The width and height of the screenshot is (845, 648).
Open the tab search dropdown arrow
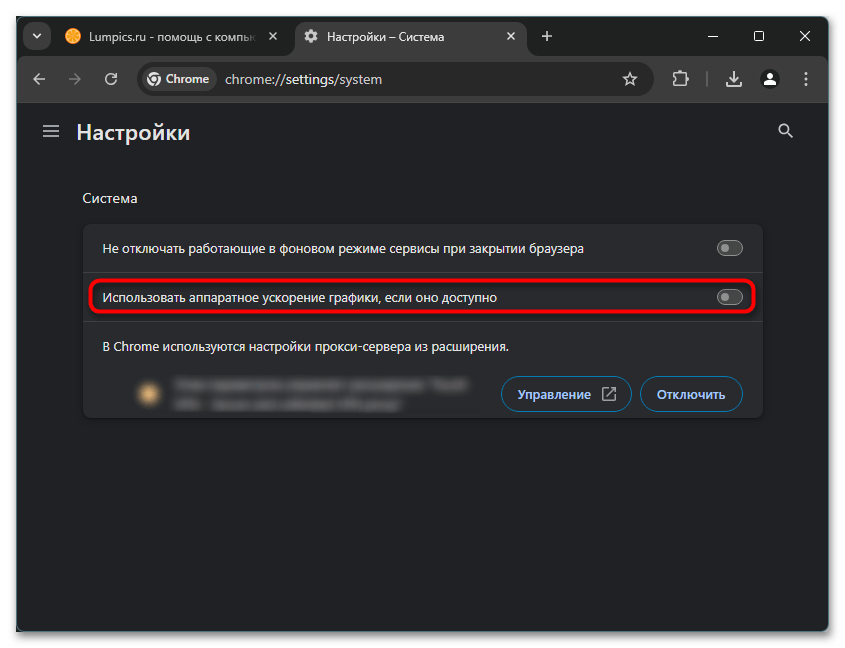pyautogui.click(x=37, y=37)
